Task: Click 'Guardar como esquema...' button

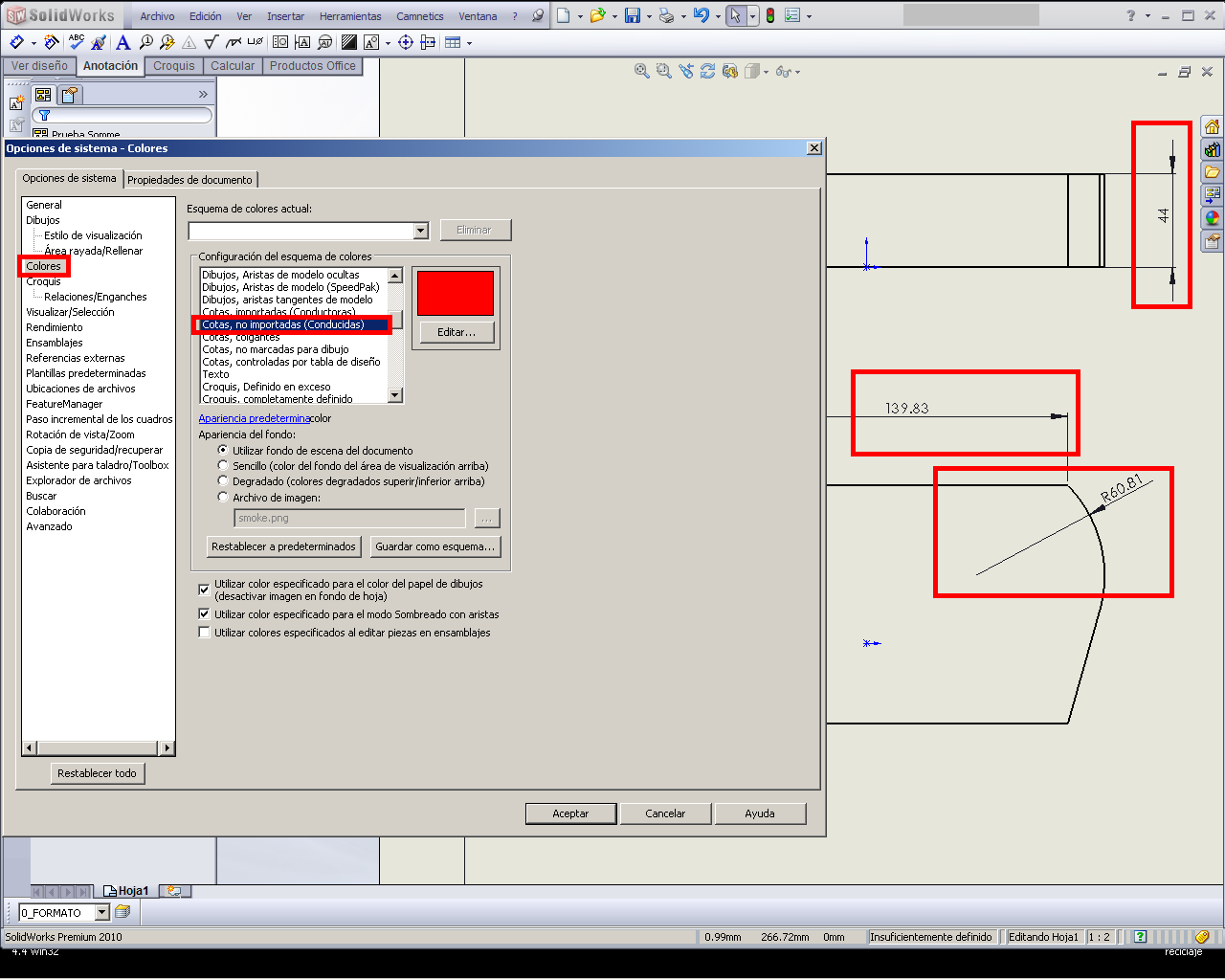Action: pos(434,546)
